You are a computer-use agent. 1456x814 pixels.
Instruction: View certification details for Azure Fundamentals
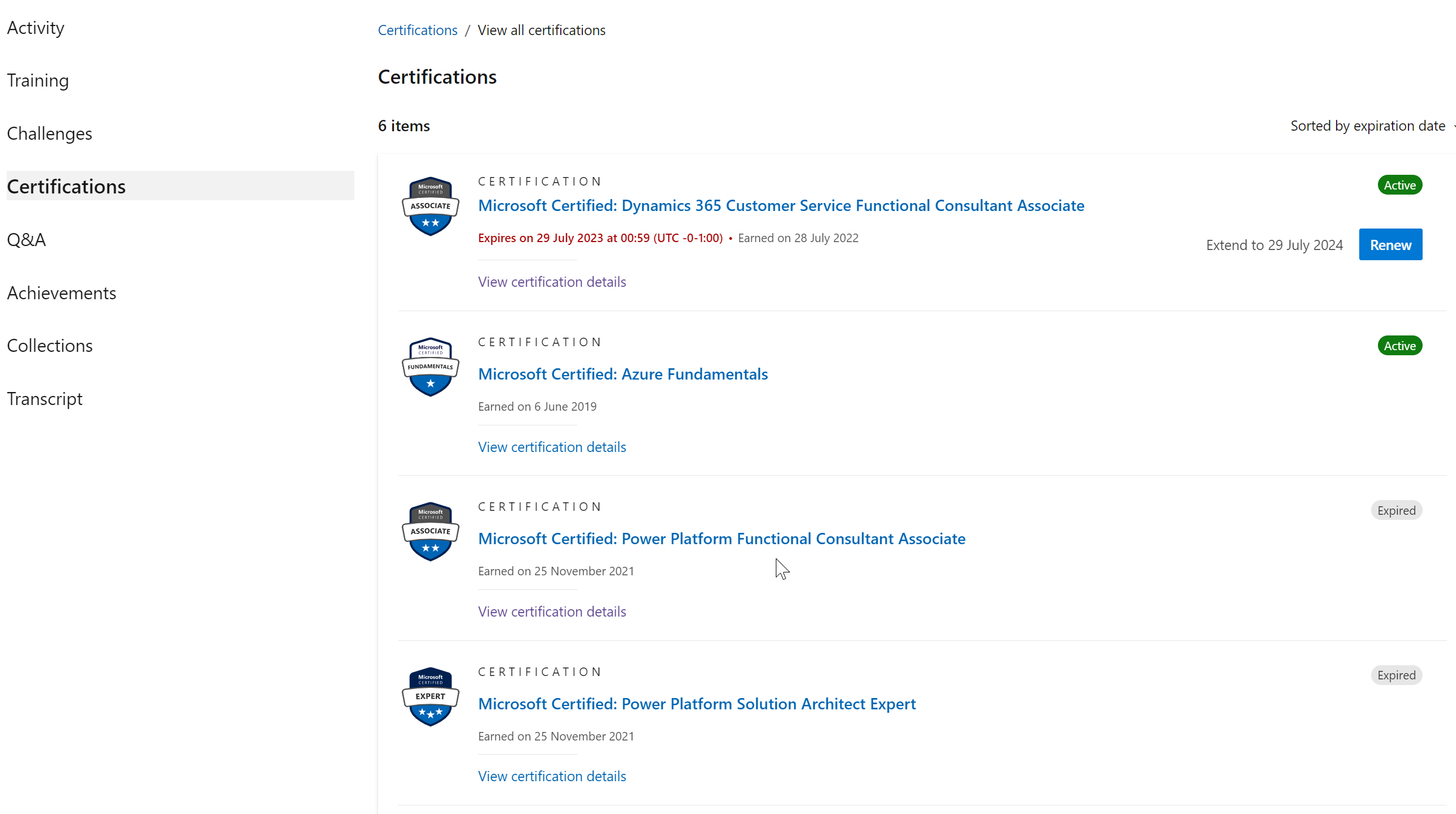tap(551, 446)
